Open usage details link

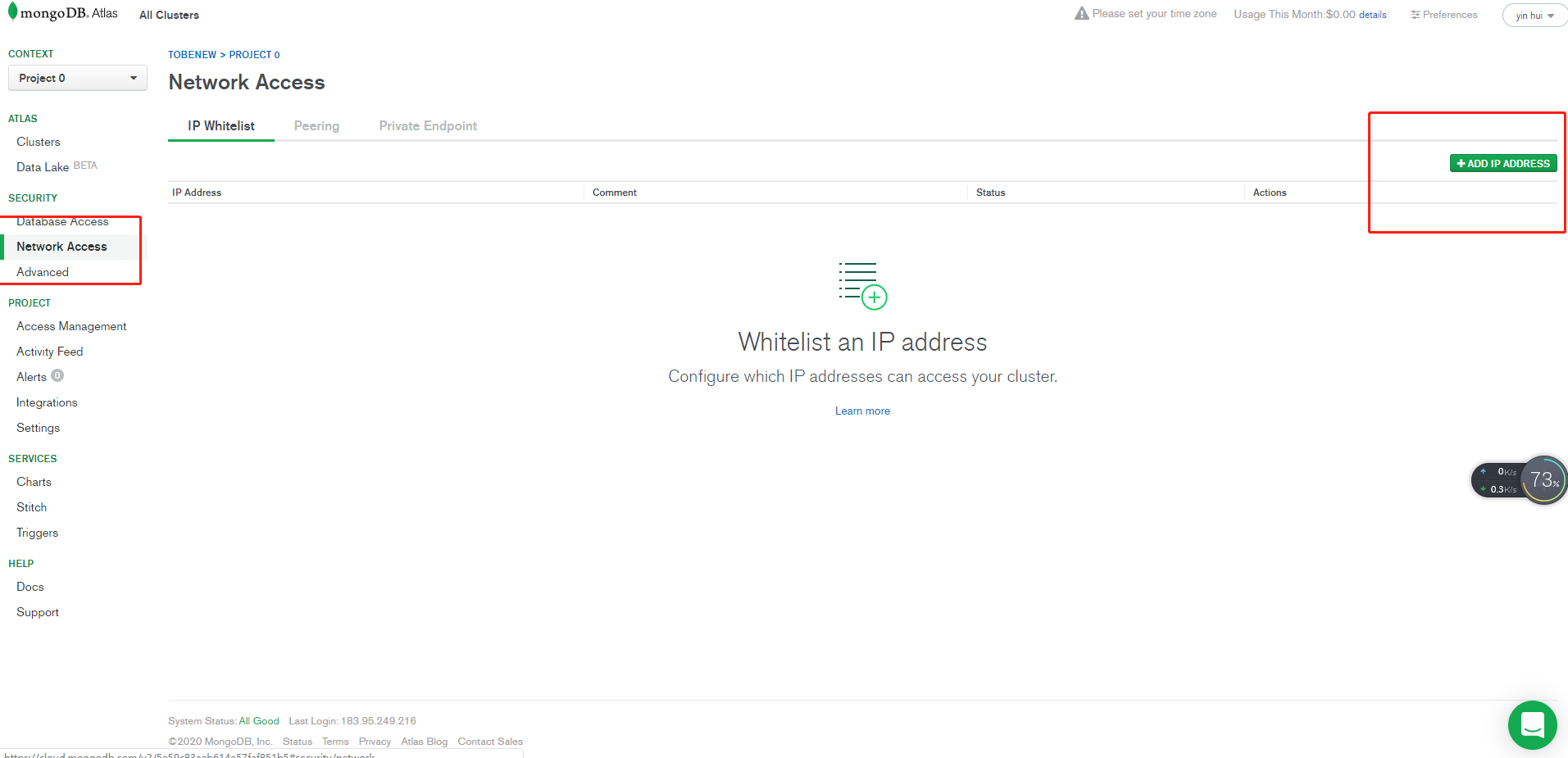point(1373,15)
